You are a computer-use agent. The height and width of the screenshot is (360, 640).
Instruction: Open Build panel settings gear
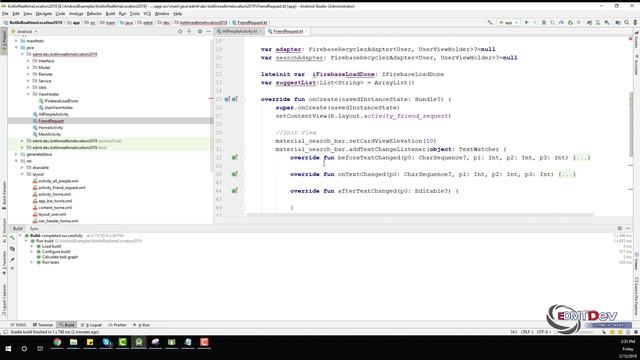coord(620,228)
